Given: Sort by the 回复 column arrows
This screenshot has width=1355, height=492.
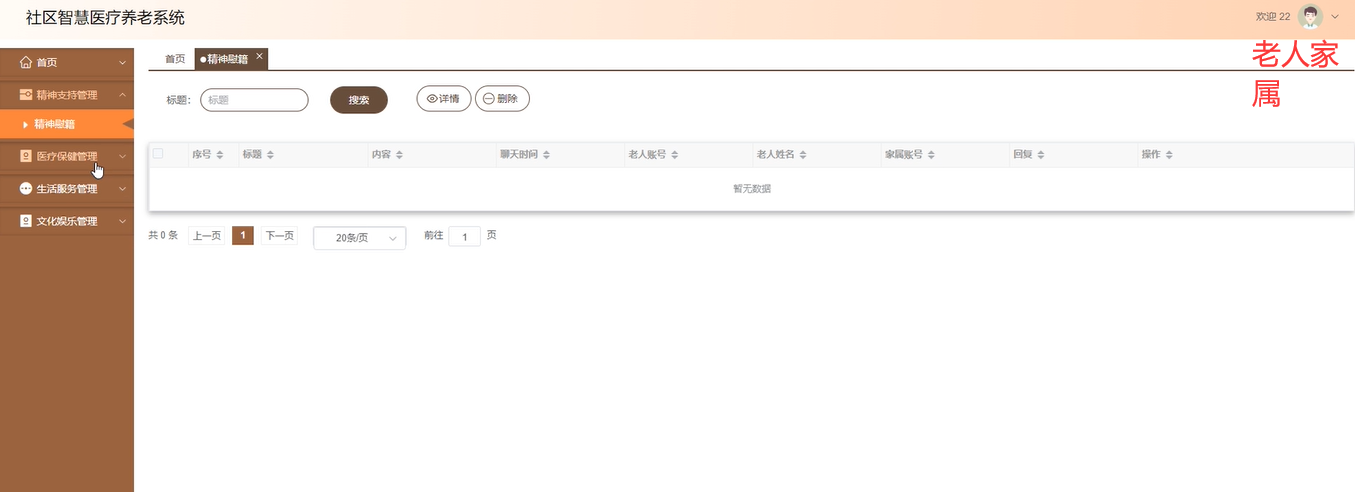Looking at the screenshot, I should pyautogui.click(x=1041, y=155).
